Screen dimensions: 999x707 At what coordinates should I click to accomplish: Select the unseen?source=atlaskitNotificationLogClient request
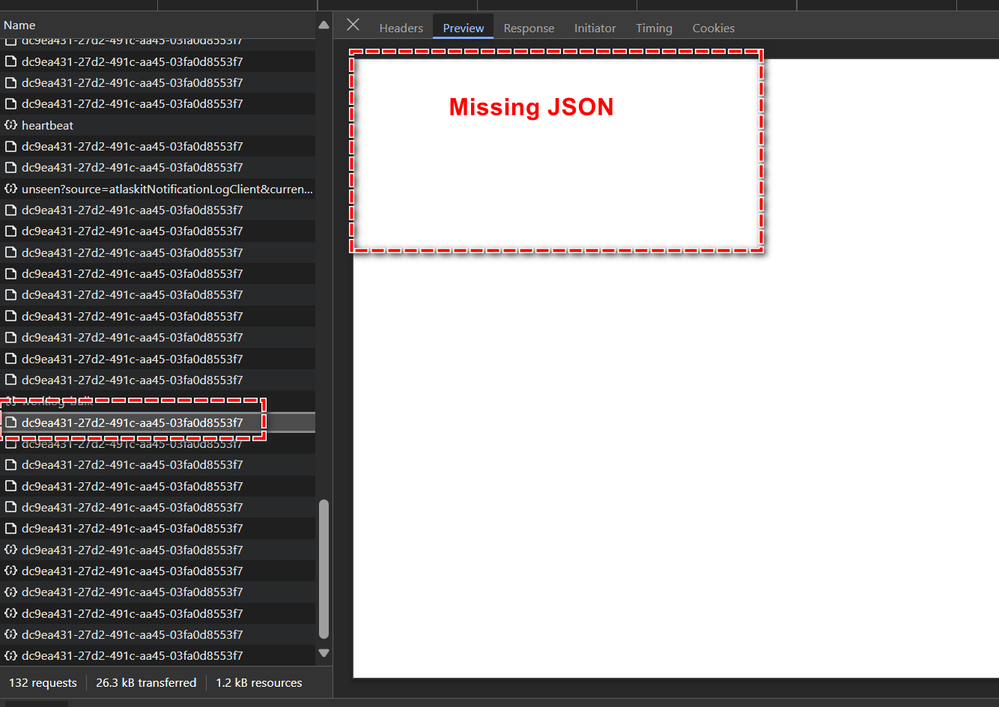click(x=160, y=188)
